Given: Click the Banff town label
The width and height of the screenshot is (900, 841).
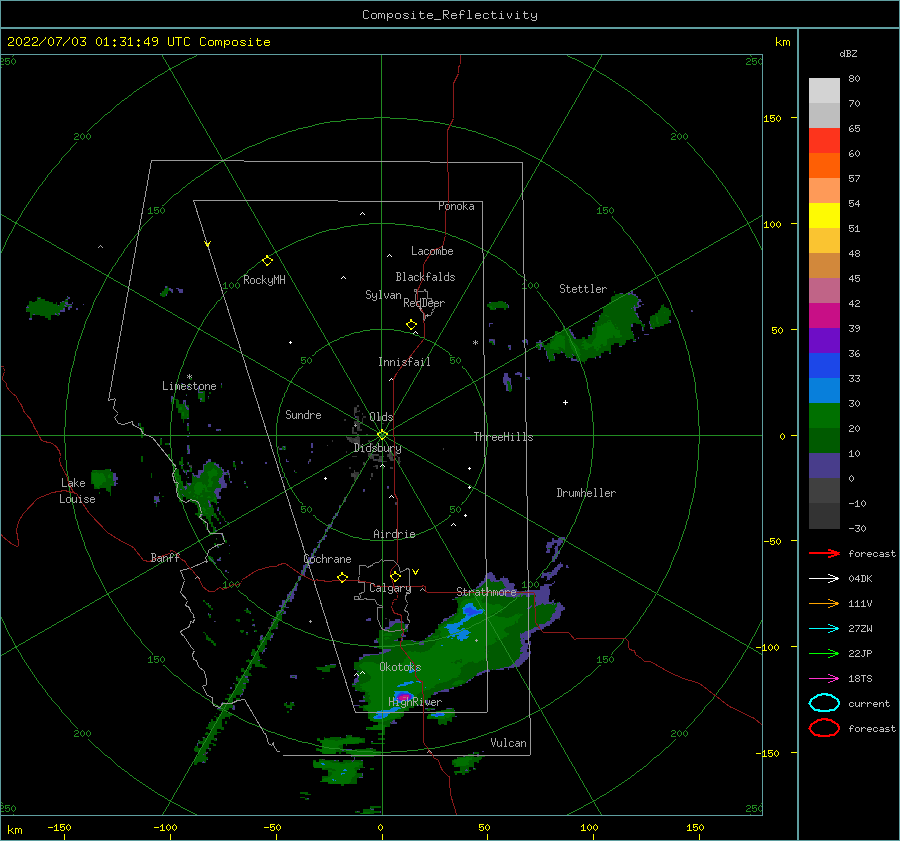Looking at the screenshot, I should (165, 557).
